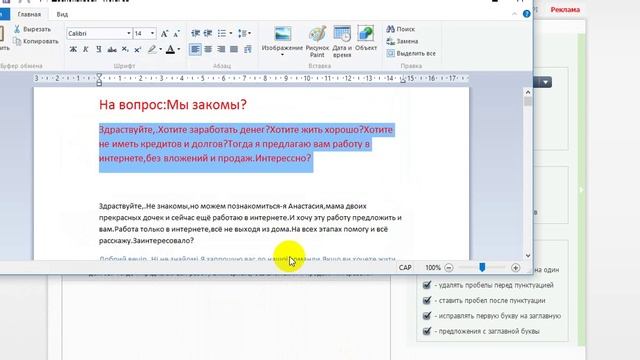
Task: Click the red heading 'На вопрос:Мы закомы?'
Action: tap(173, 105)
